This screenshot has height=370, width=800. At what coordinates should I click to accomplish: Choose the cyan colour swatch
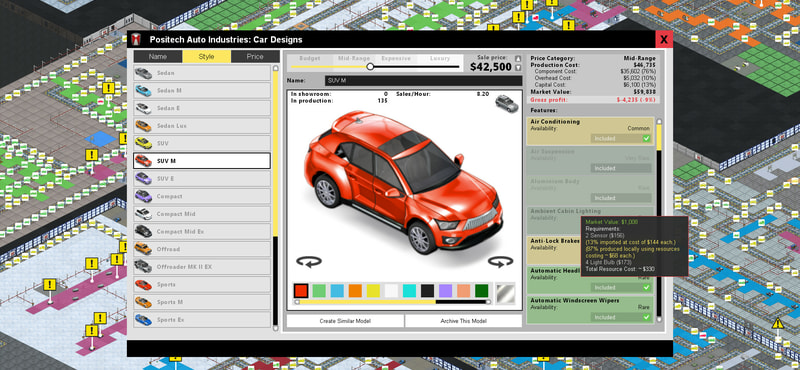409,291
